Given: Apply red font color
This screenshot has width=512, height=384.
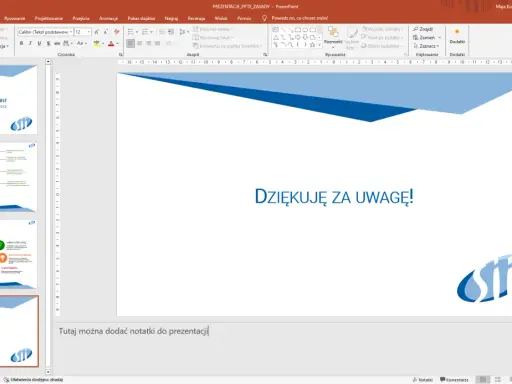Looking at the screenshot, I should click(x=111, y=43).
